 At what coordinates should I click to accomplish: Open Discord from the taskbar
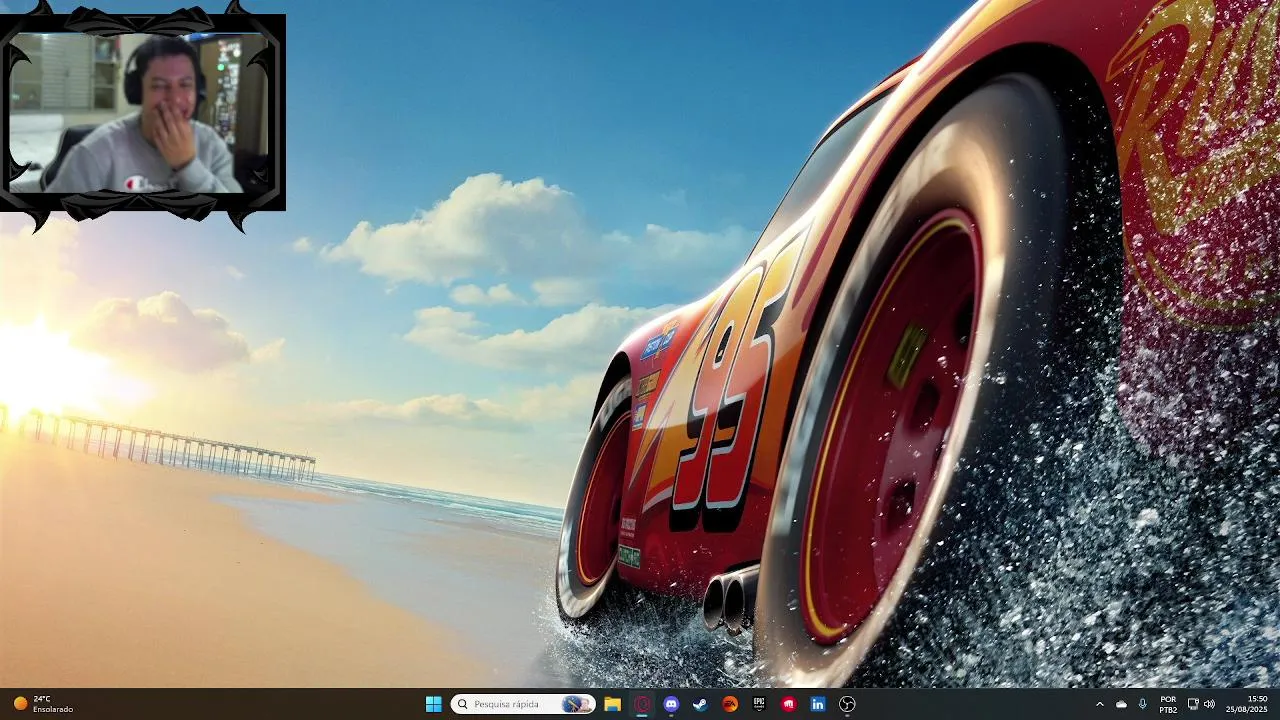[x=671, y=704]
